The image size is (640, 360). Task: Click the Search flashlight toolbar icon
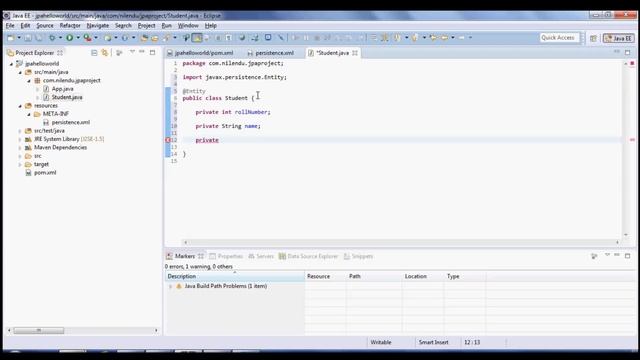167,38
